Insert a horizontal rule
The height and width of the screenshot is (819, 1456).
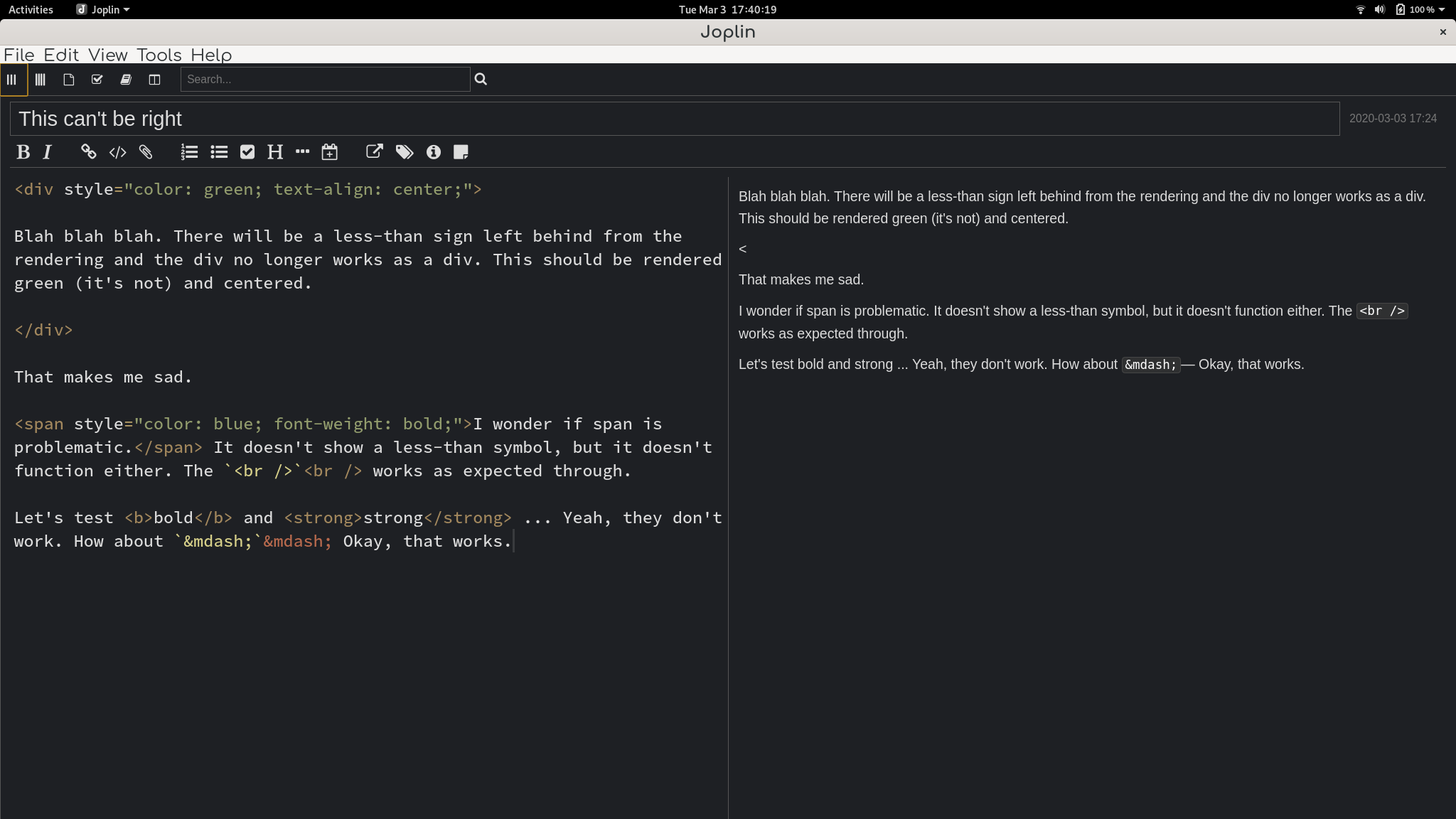303,151
